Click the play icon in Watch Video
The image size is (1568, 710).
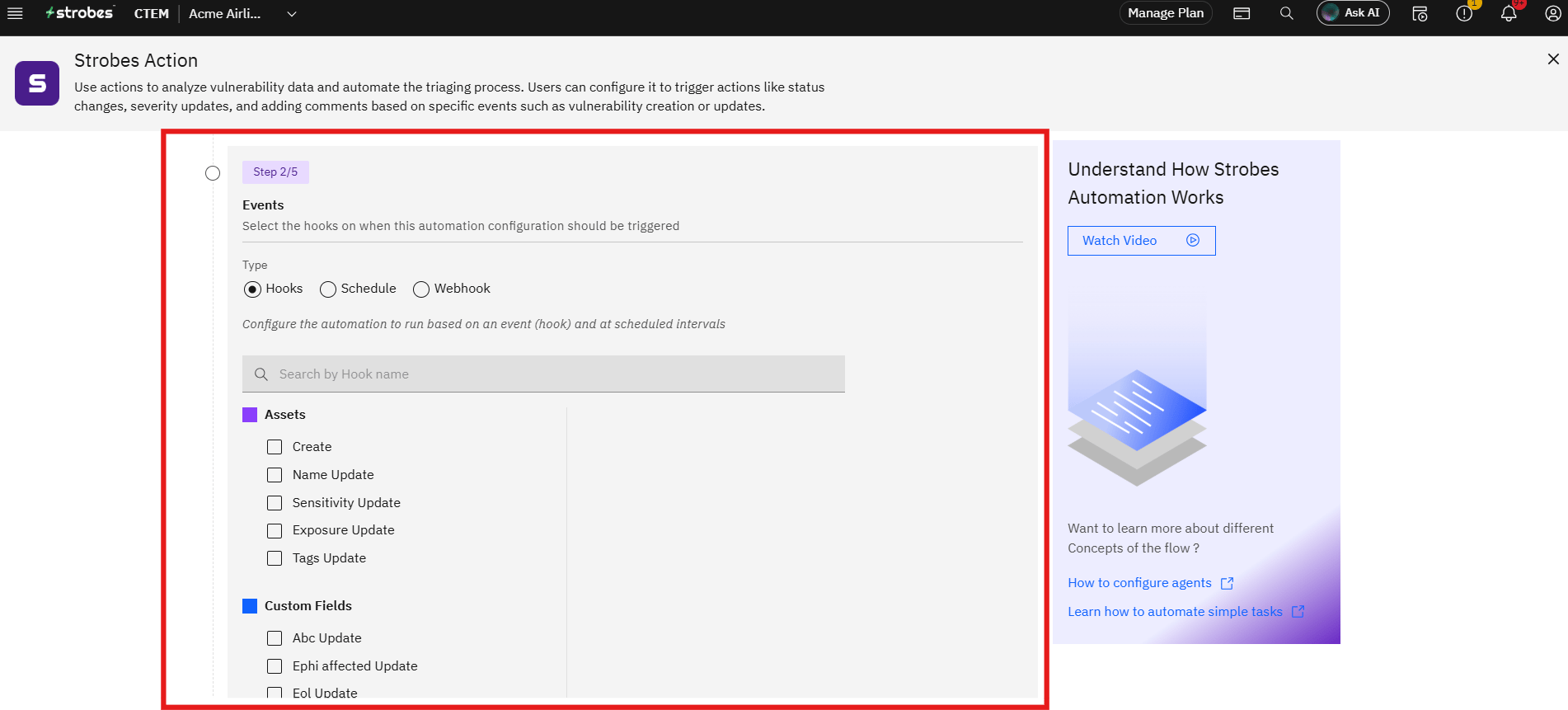point(1193,240)
